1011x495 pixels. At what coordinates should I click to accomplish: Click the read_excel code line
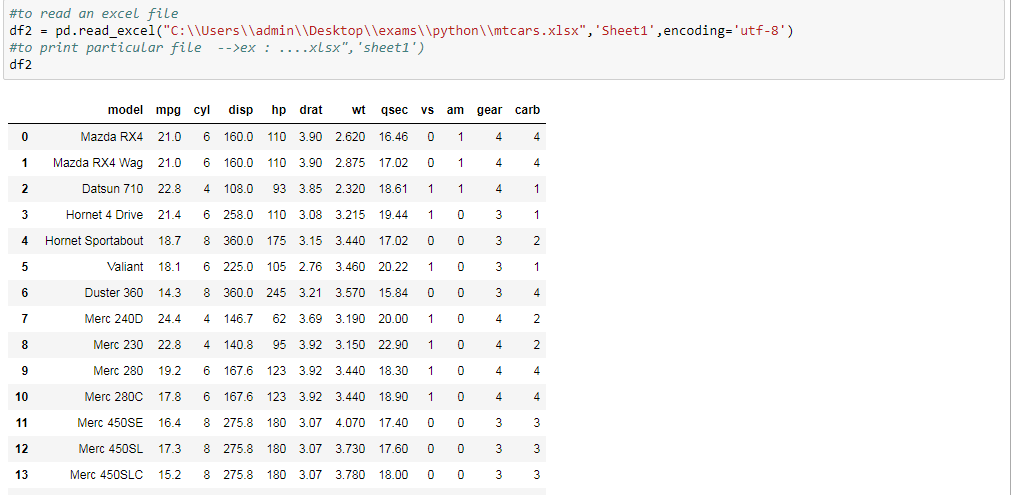[401, 30]
